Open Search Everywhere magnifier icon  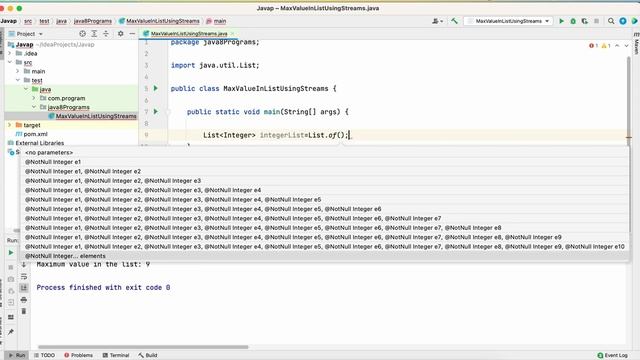[x=611, y=21]
